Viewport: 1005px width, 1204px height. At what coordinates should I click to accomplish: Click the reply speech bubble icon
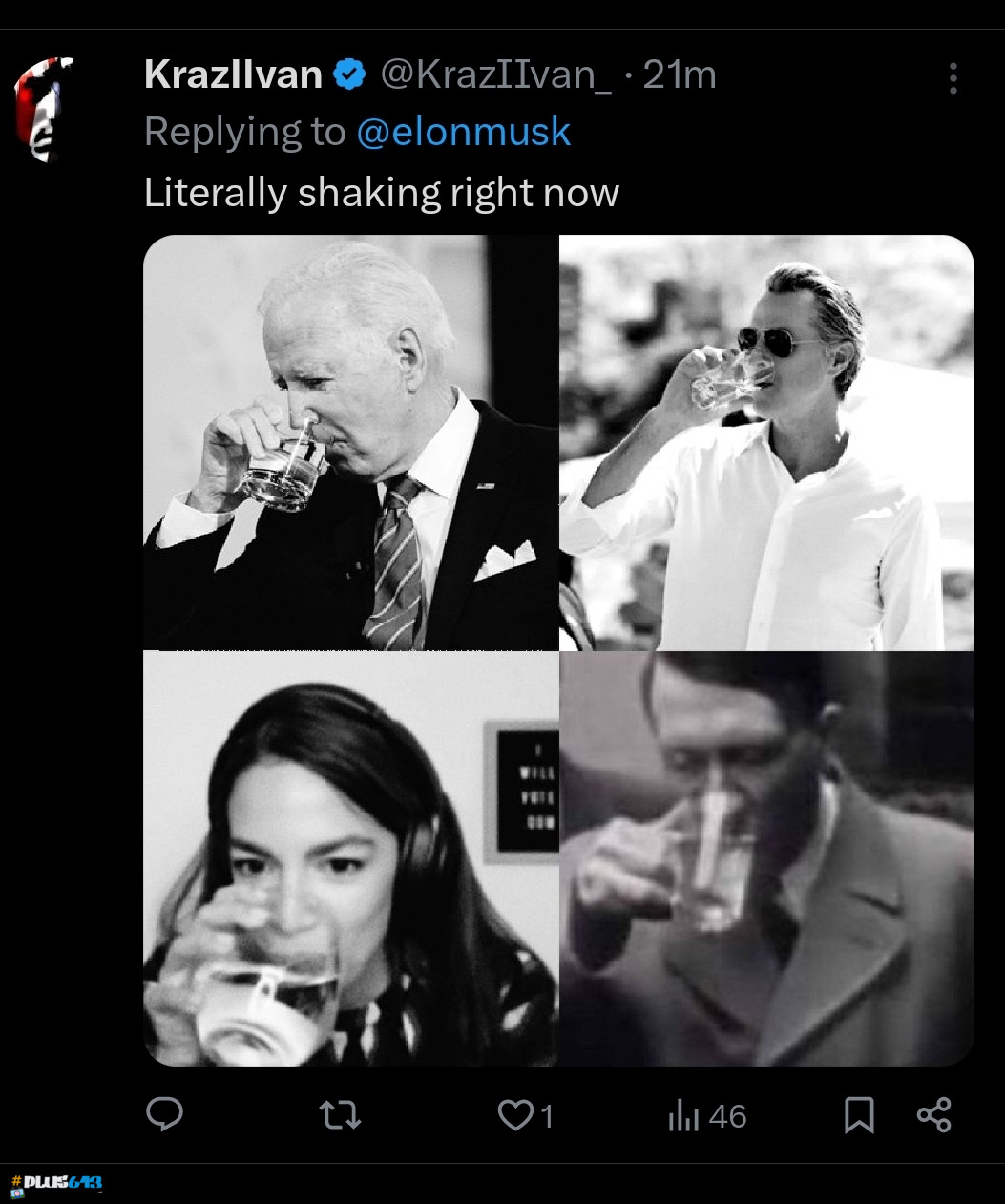coord(164,1114)
